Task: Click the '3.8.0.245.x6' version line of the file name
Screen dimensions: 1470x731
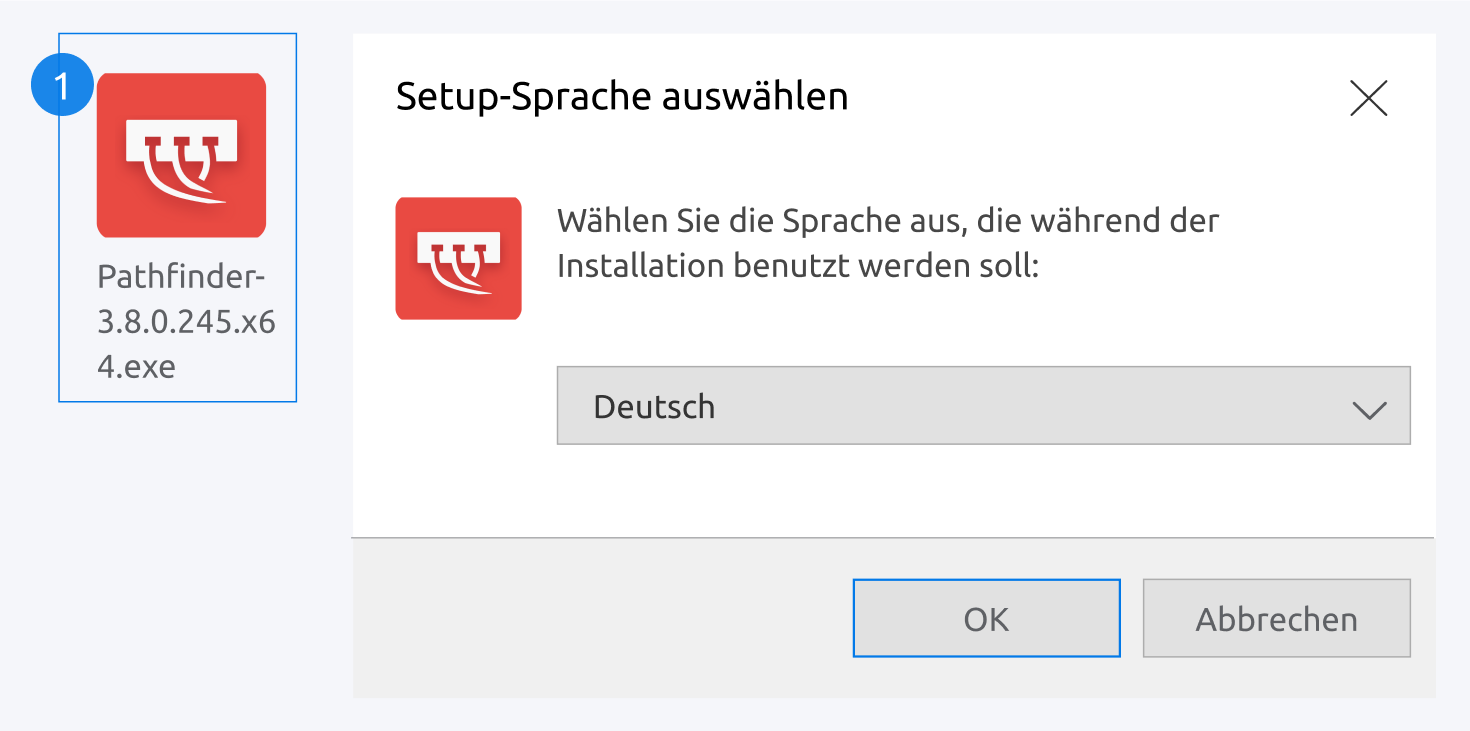Action: tap(186, 322)
